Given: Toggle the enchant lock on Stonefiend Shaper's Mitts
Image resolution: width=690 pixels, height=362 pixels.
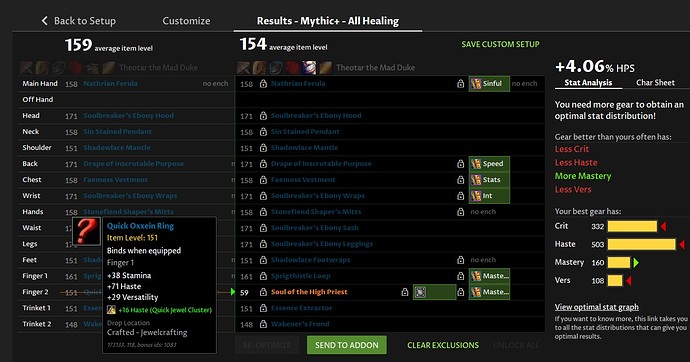Looking at the screenshot, I should [460, 212].
